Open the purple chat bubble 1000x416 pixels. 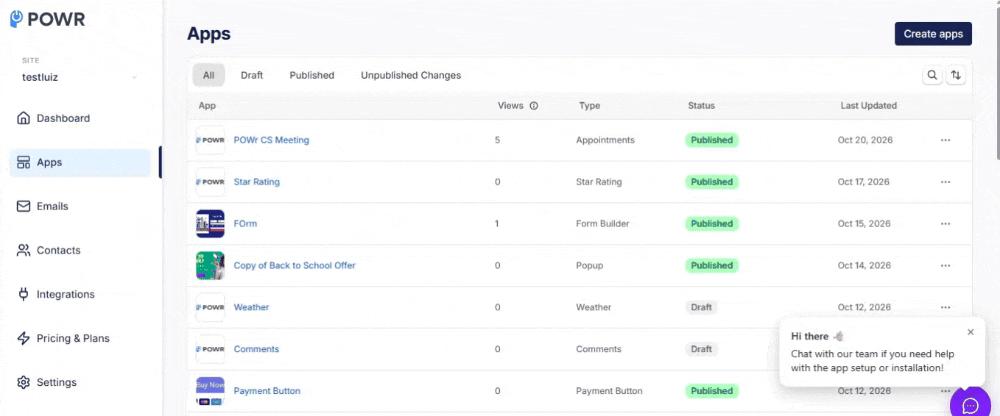pos(971,405)
